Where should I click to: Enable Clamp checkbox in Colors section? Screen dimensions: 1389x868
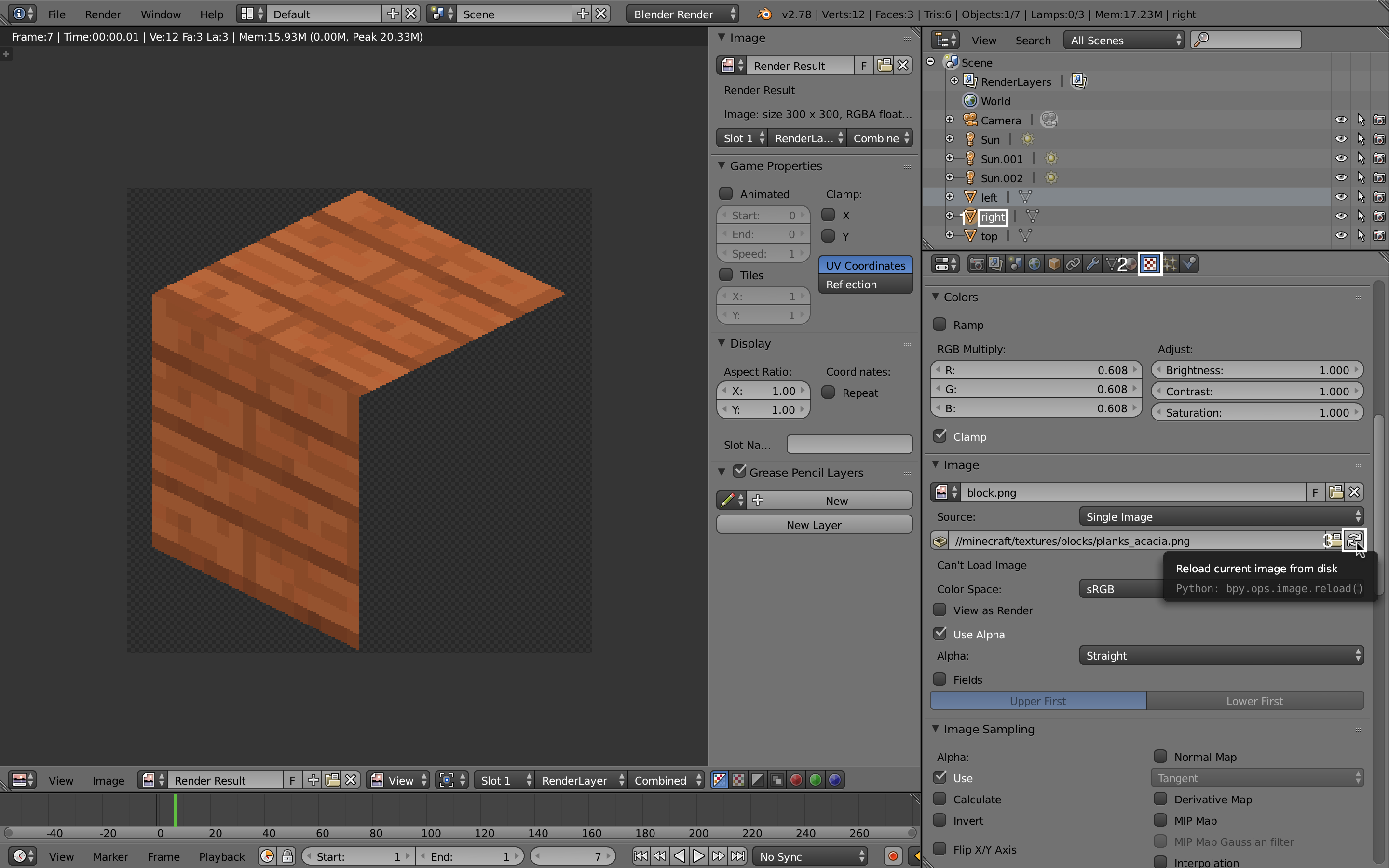coord(940,435)
